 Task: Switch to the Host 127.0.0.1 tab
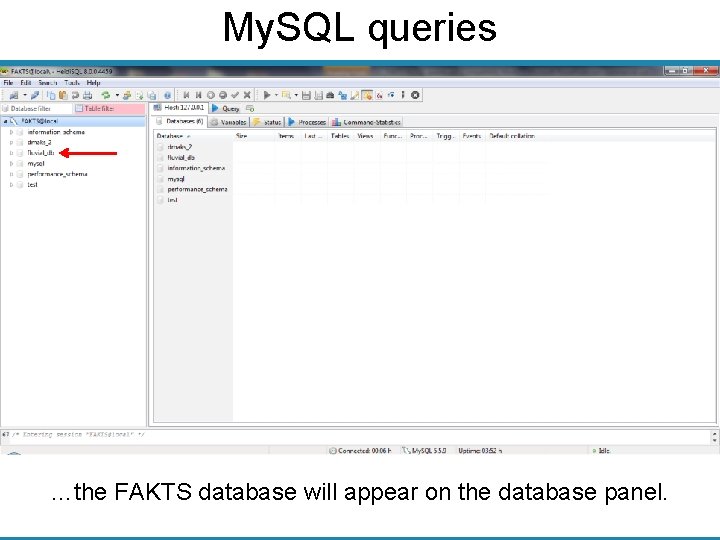[179, 108]
